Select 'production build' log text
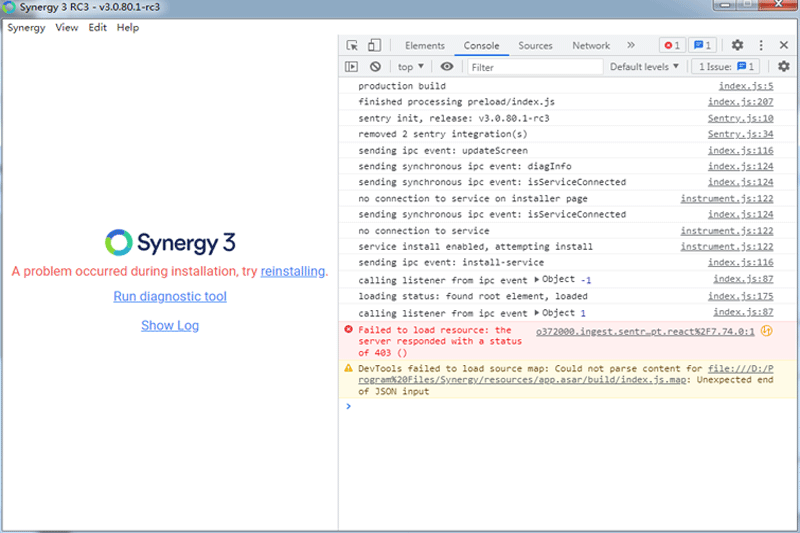The image size is (800, 533). (x=402, y=86)
